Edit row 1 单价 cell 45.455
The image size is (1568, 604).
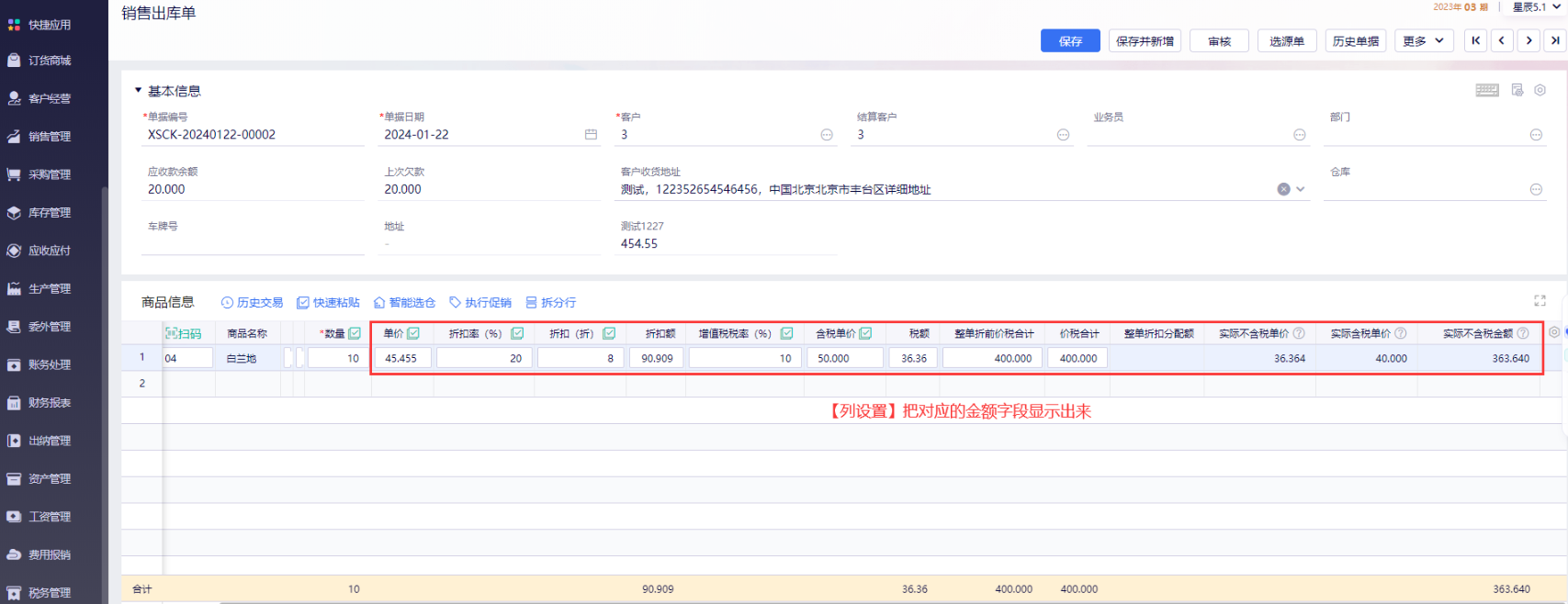402,358
